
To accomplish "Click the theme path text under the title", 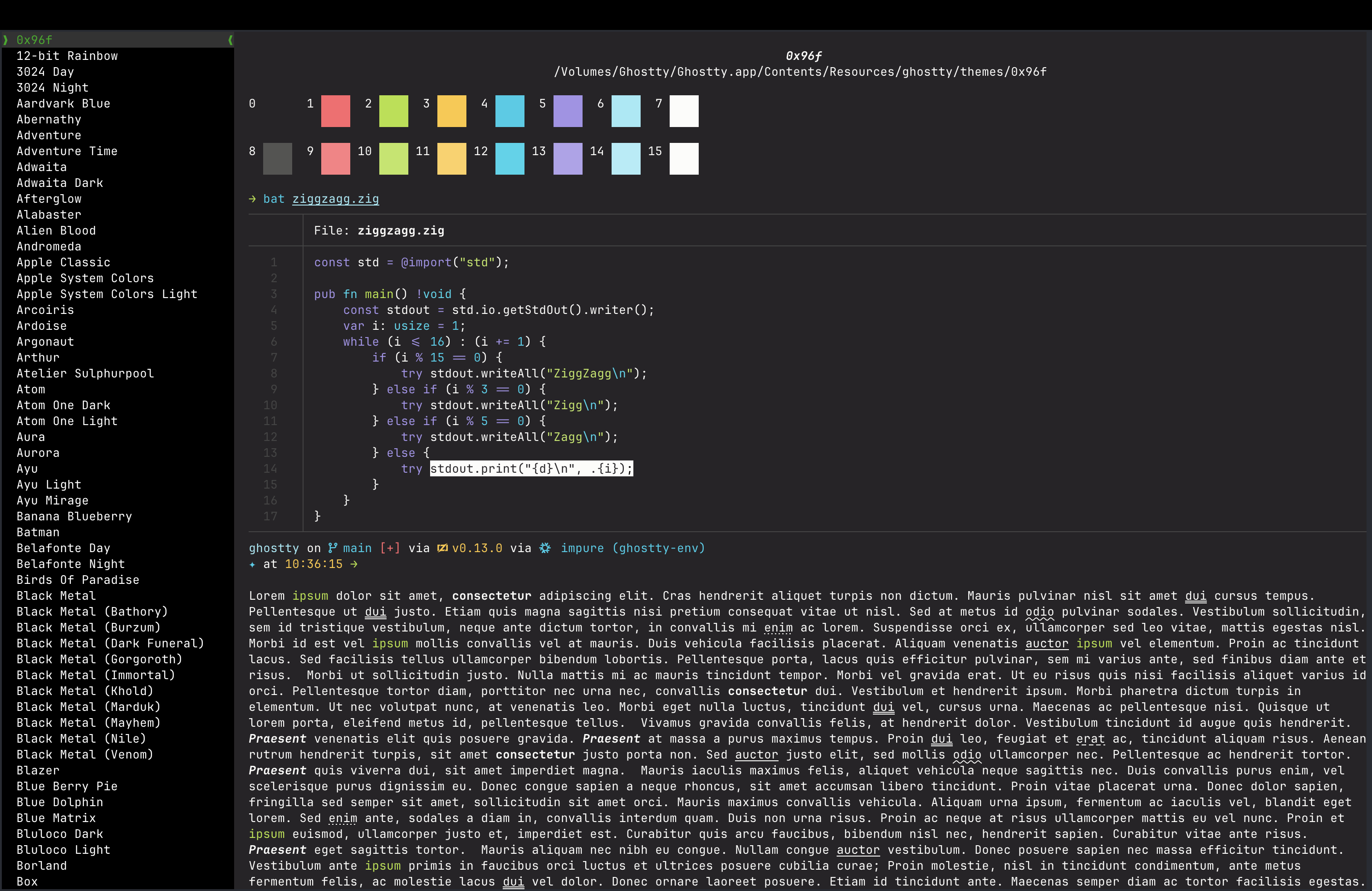I will click(800, 72).
